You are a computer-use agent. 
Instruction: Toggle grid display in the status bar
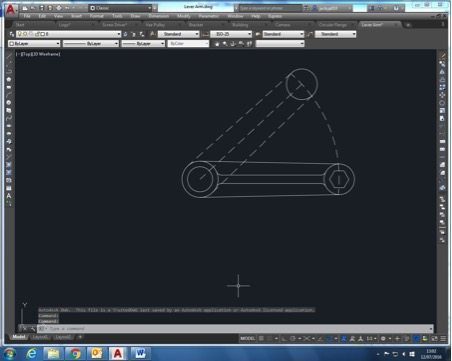coord(261,339)
